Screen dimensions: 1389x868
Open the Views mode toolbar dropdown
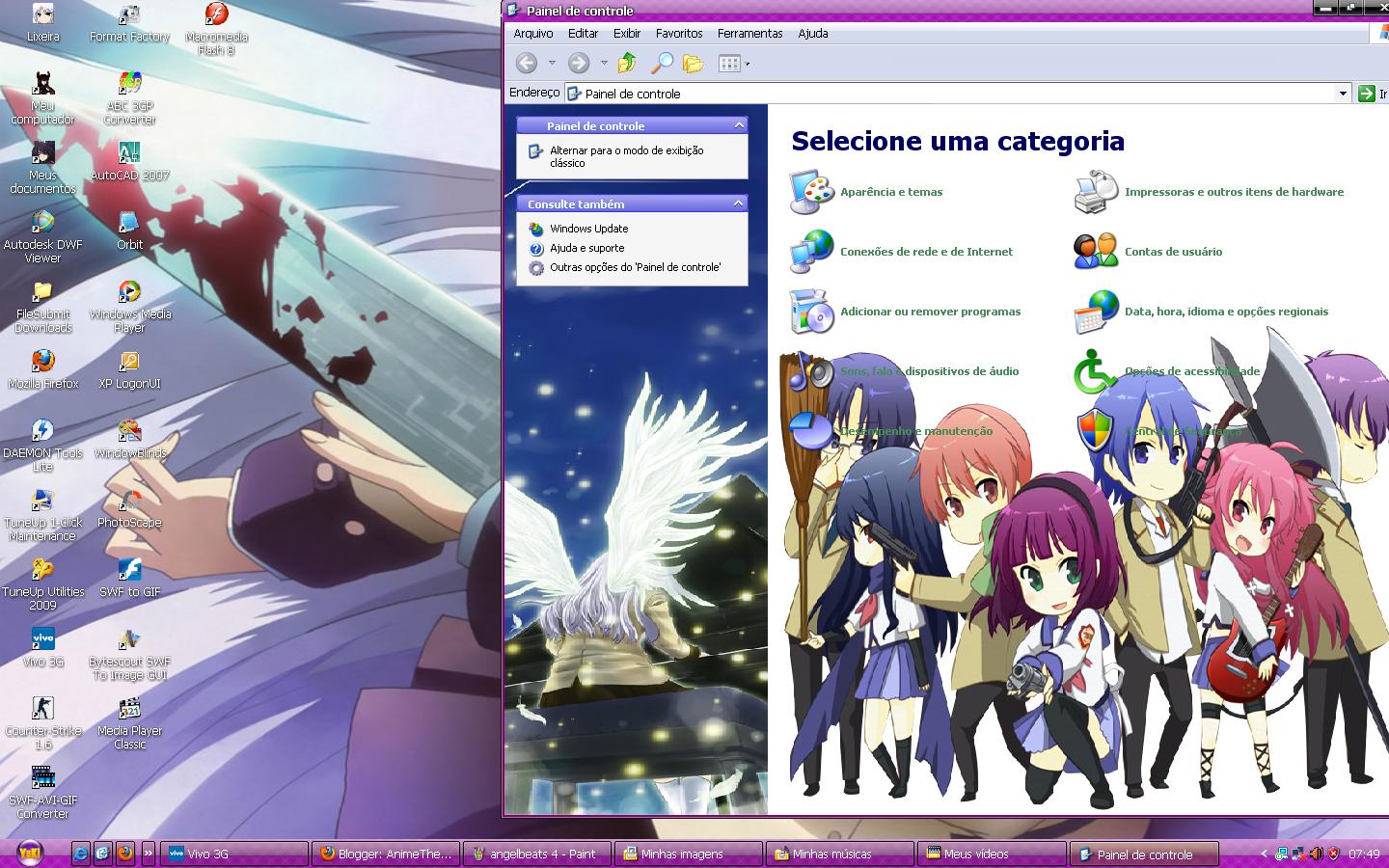[x=733, y=64]
